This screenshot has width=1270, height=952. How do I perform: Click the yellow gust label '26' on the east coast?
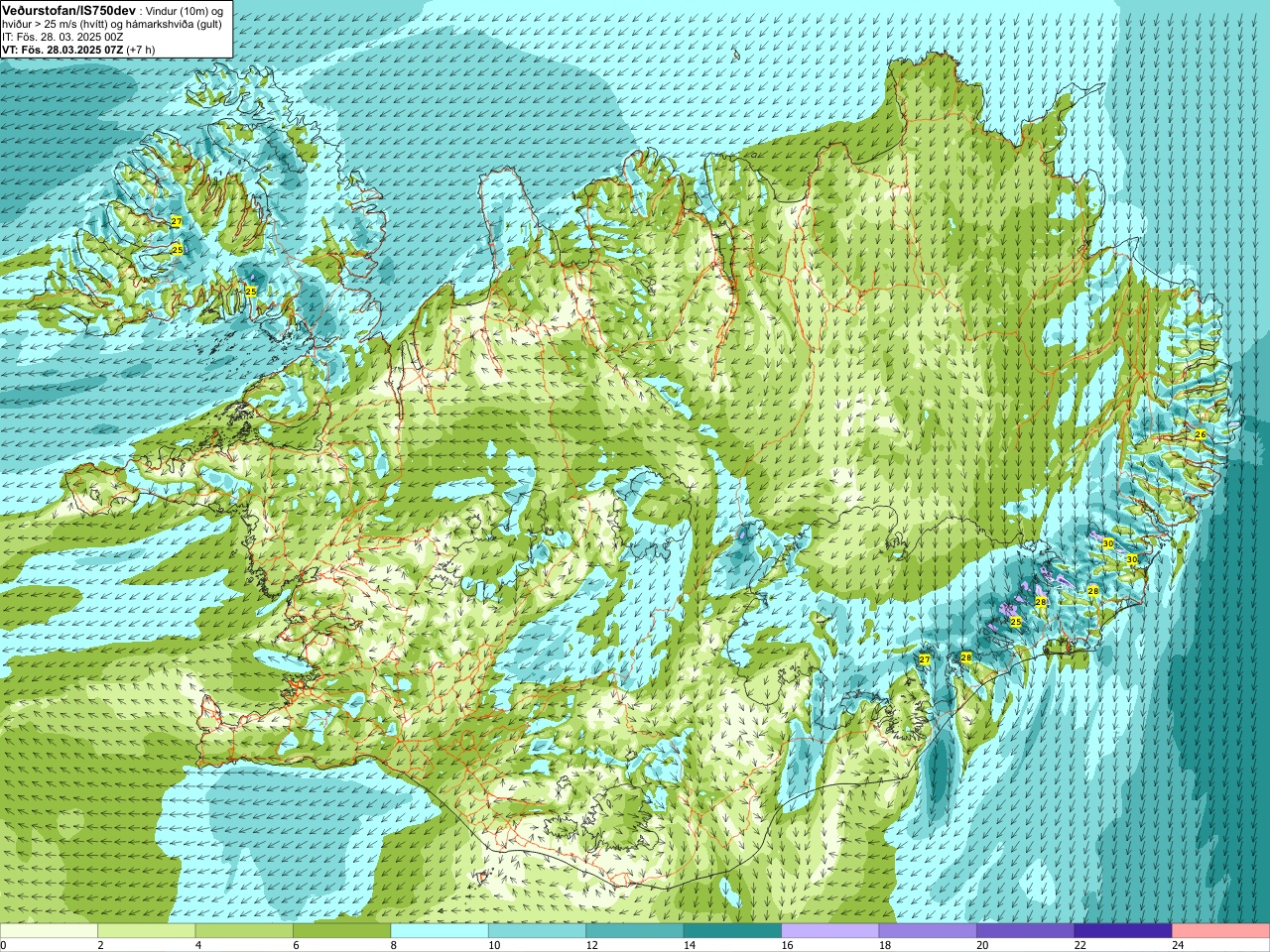coord(1200,434)
